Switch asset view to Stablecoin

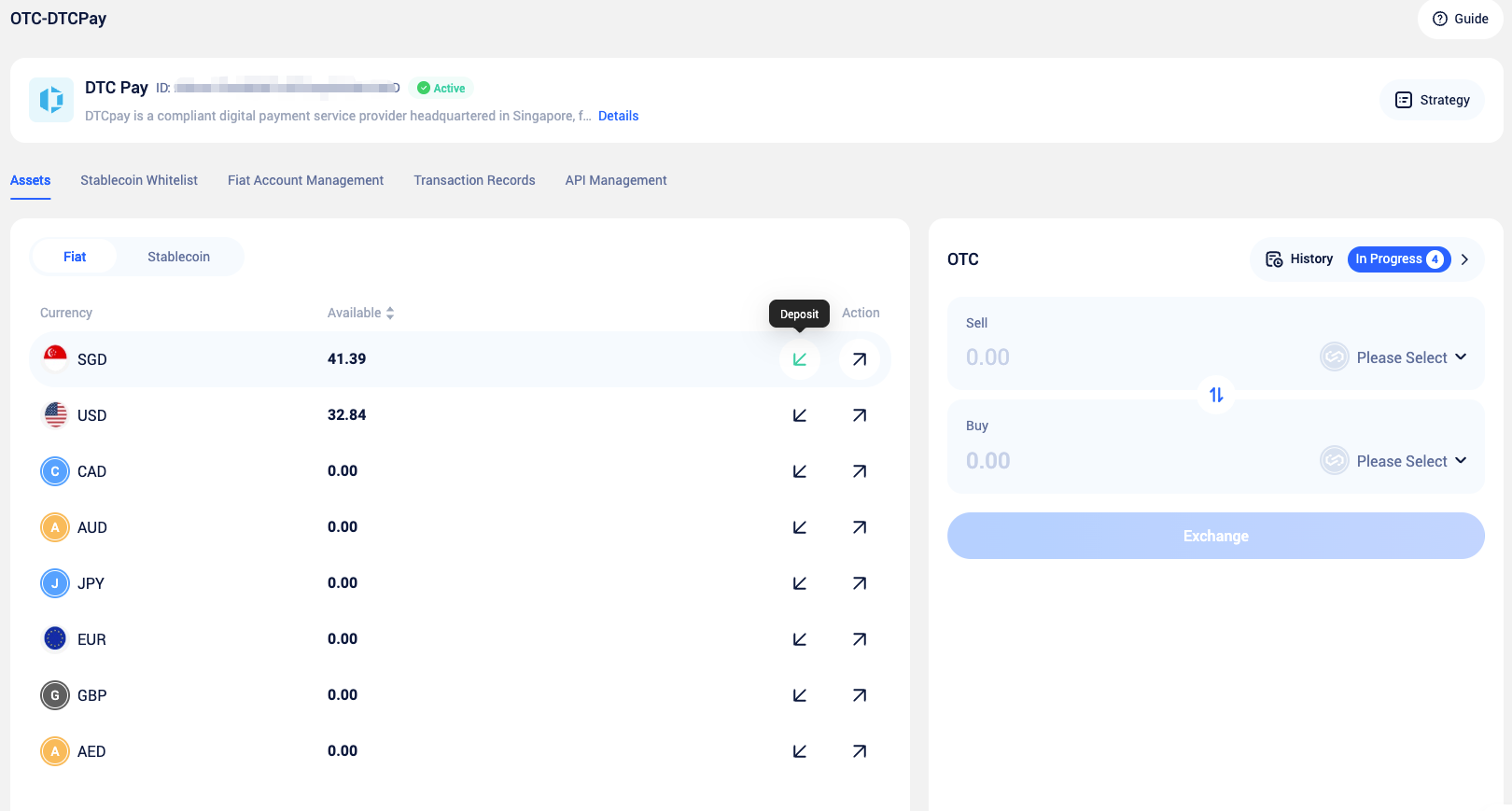(x=178, y=257)
